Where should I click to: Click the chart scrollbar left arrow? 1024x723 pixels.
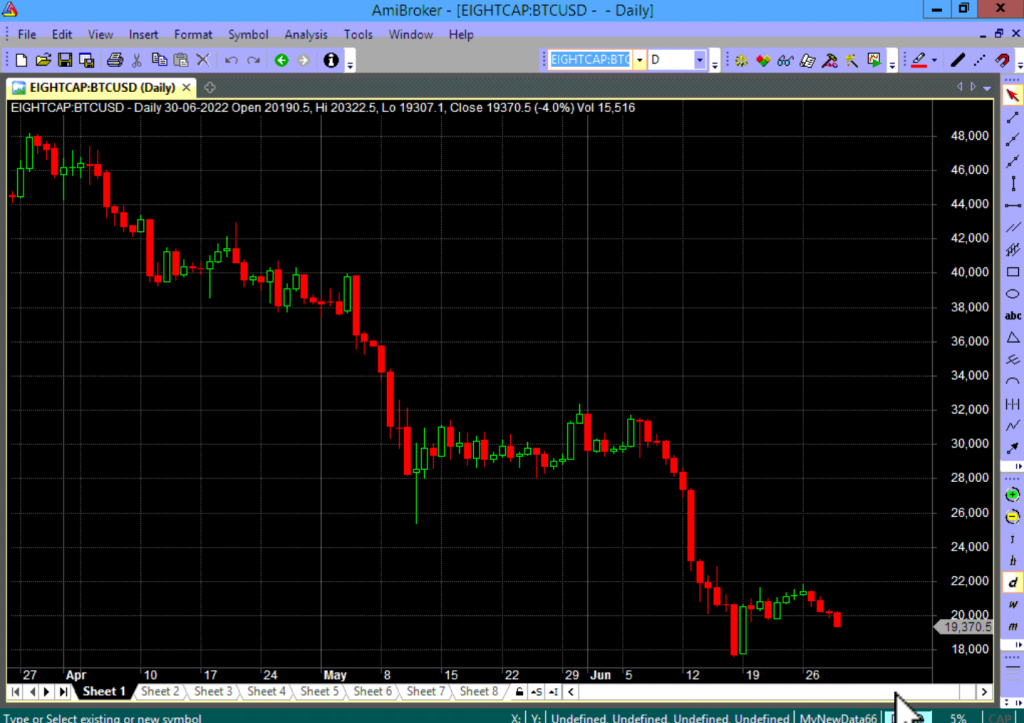tap(571, 692)
